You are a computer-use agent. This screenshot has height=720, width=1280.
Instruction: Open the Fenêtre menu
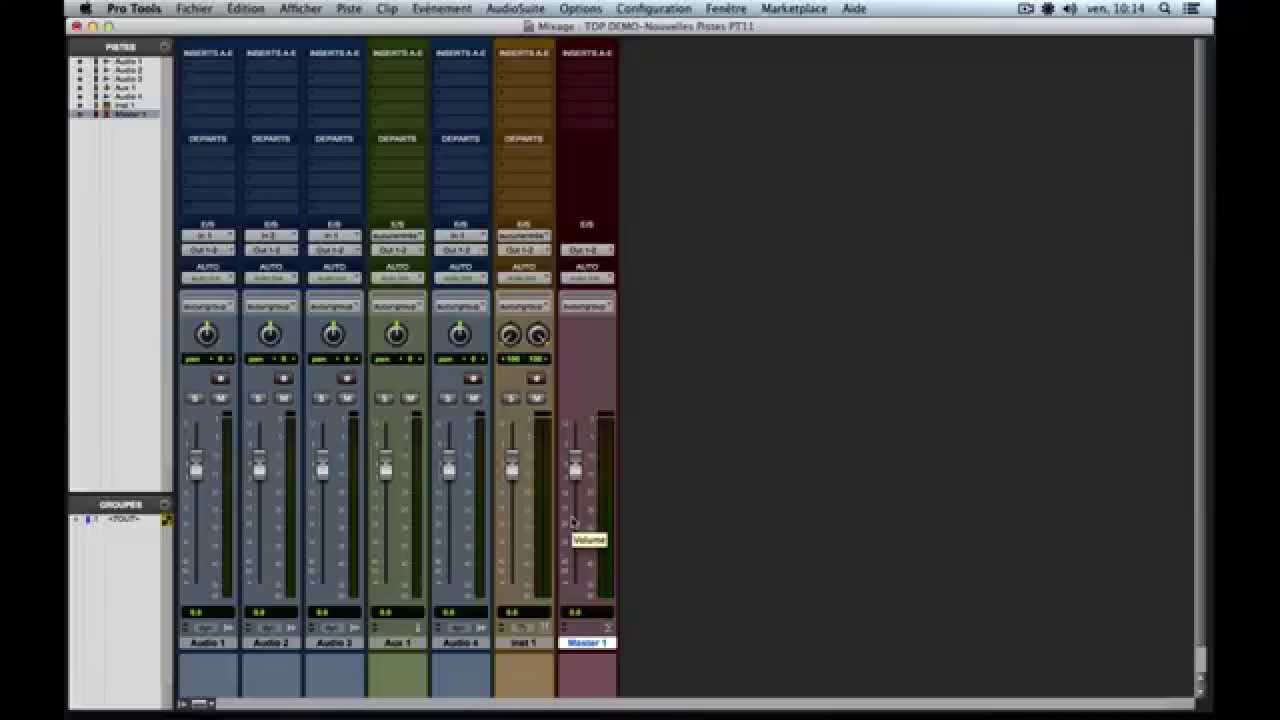[x=726, y=8]
